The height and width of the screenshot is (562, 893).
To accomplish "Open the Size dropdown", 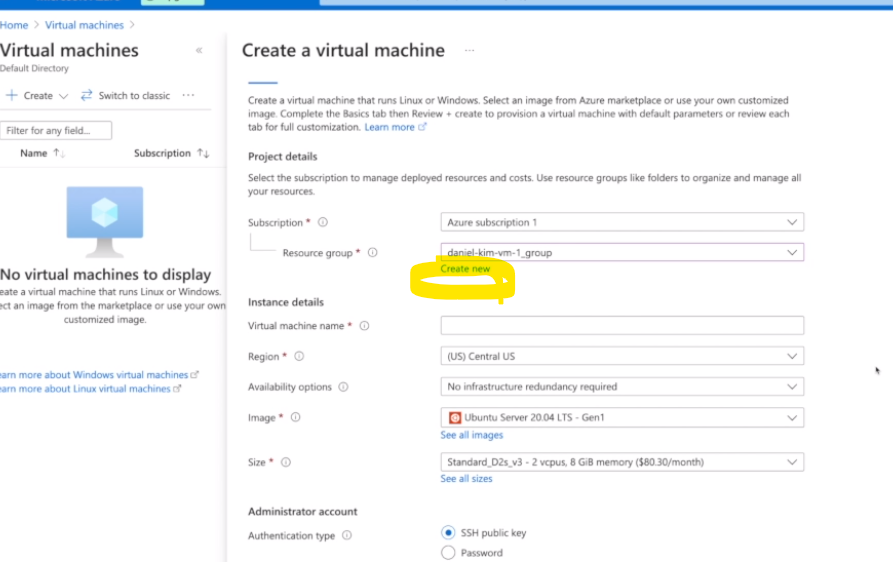I will [x=622, y=462].
